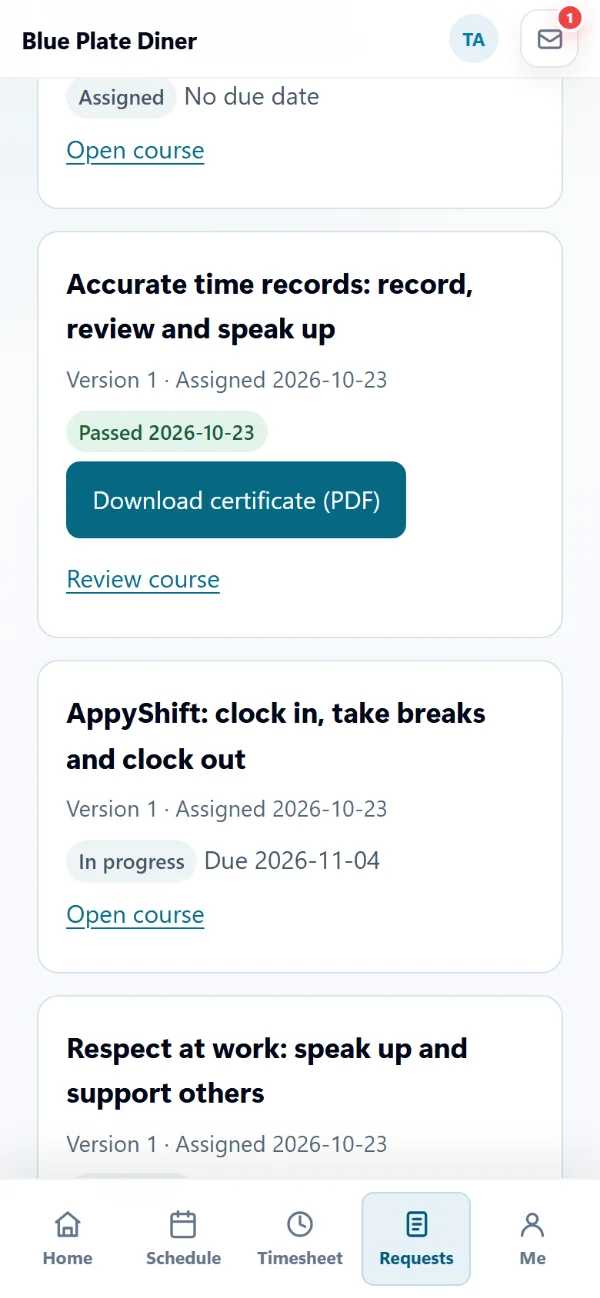Click AppyShift clock in course heading
The image size is (600, 1298).
(276, 736)
